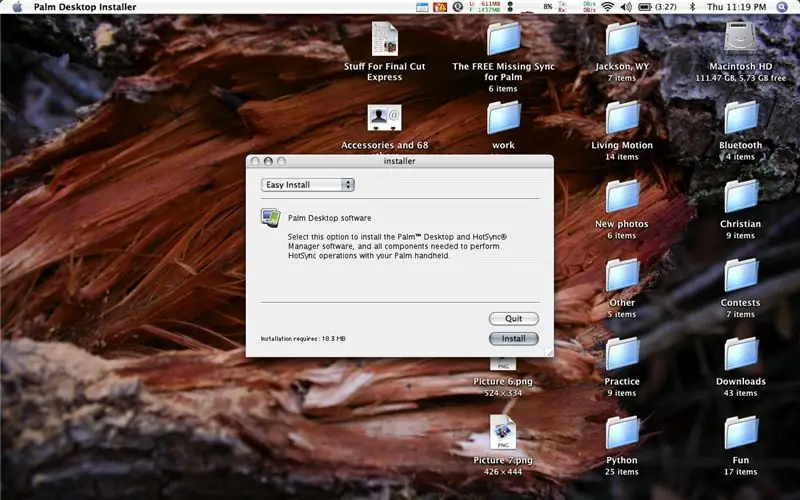Image resolution: width=800 pixels, height=500 pixels.
Task: Open the Easy Install dropdown
Action: [x=308, y=185]
